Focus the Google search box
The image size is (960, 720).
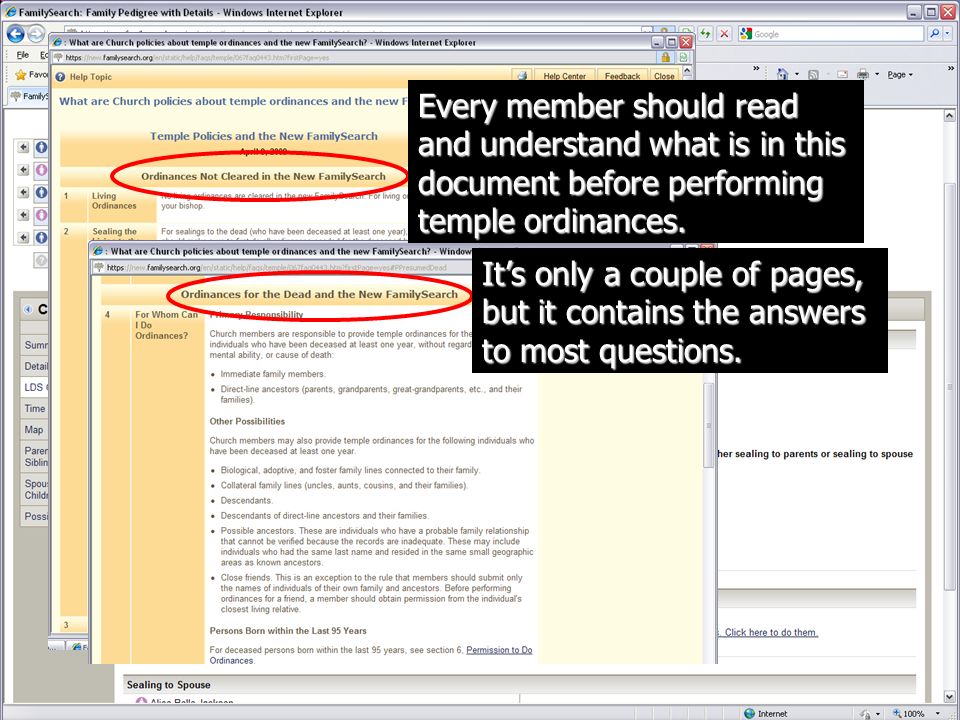pos(831,34)
